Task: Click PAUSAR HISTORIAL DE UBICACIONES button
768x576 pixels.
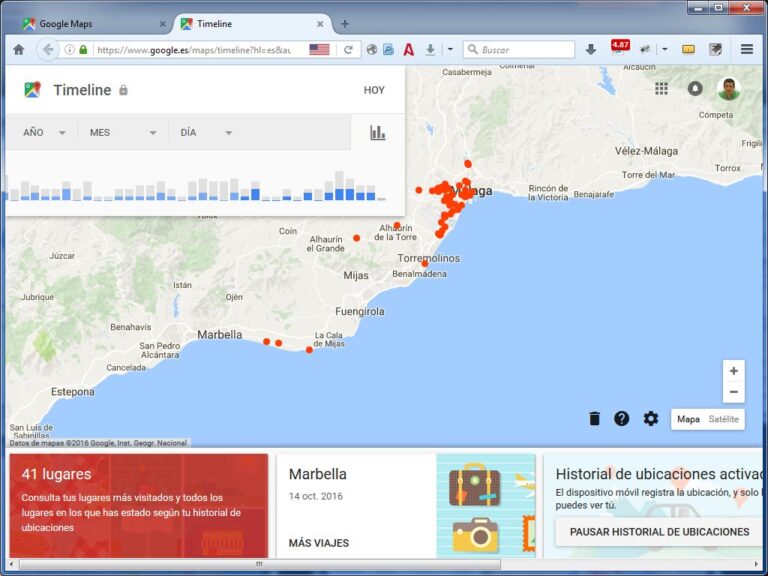Action: 659,531
